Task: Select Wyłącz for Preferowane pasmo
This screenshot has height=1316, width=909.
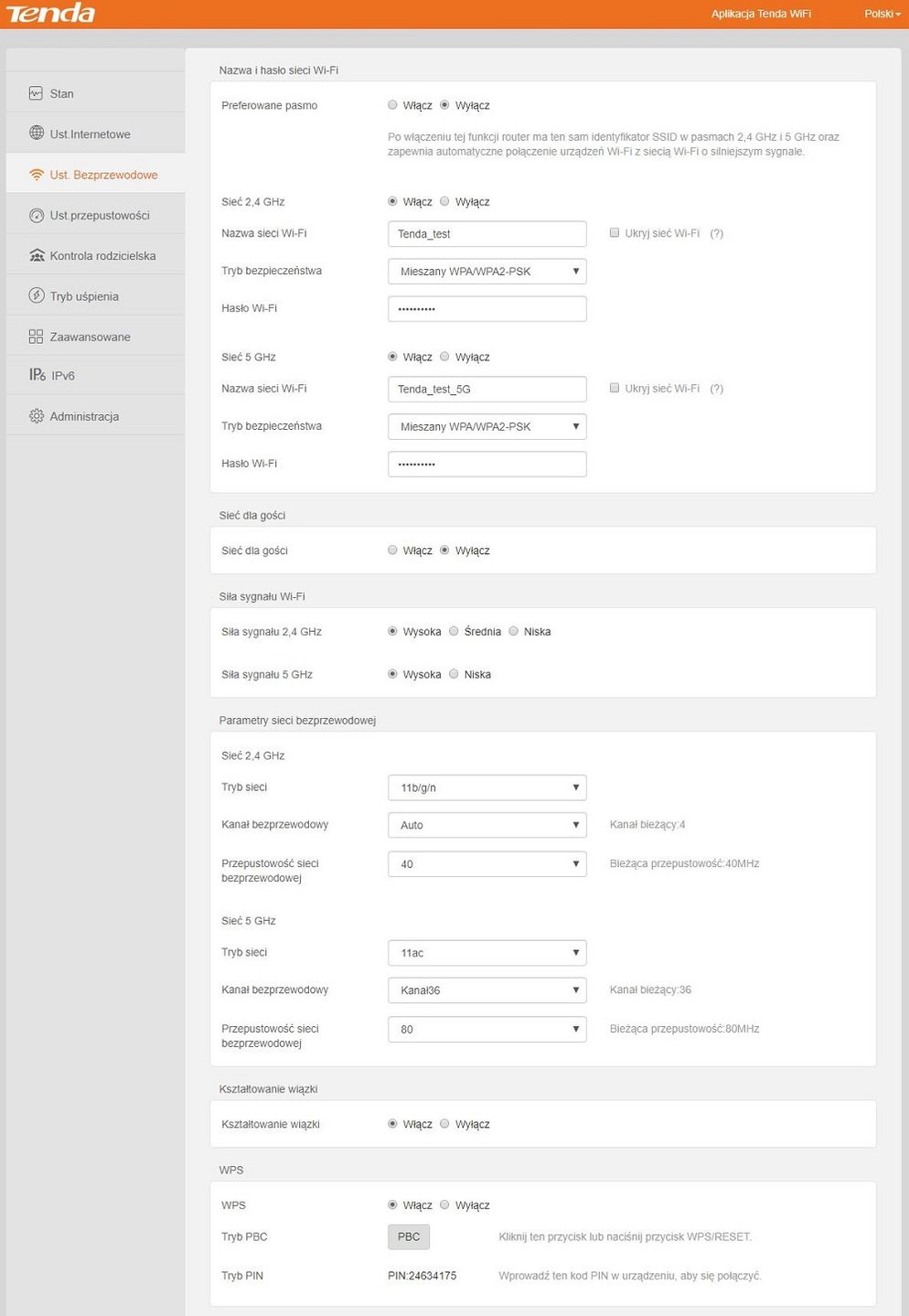Action: click(x=445, y=105)
